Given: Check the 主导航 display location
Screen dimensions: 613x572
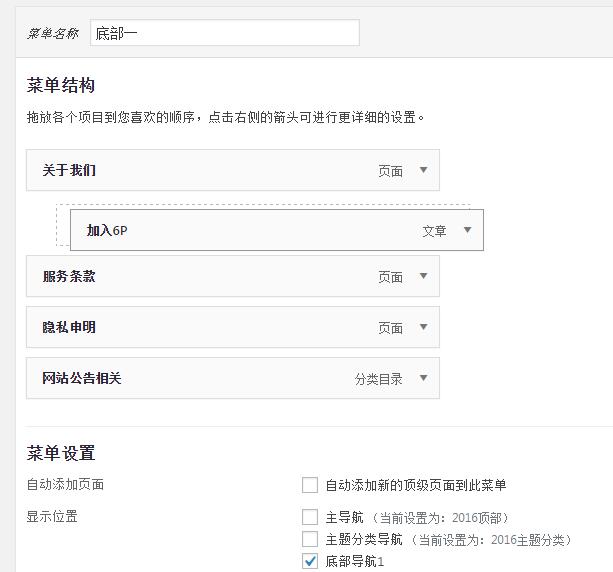Looking at the screenshot, I should click(x=310, y=518).
